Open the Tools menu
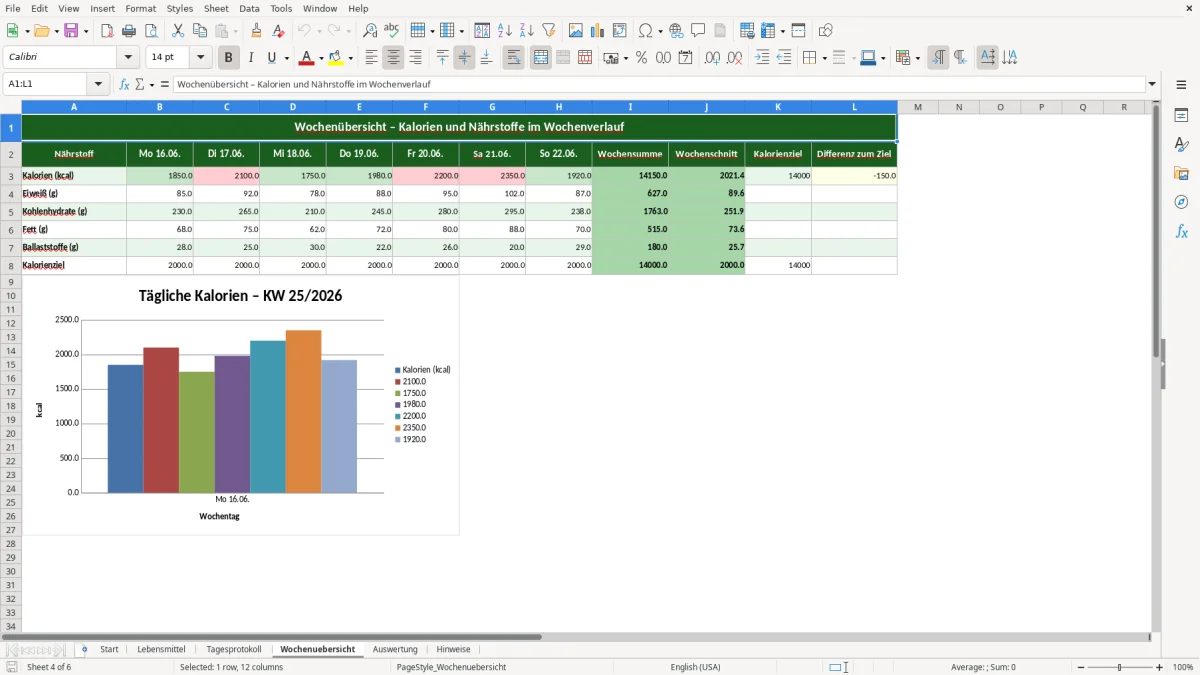This screenshot has width=1200, height=675. point(281,8)
